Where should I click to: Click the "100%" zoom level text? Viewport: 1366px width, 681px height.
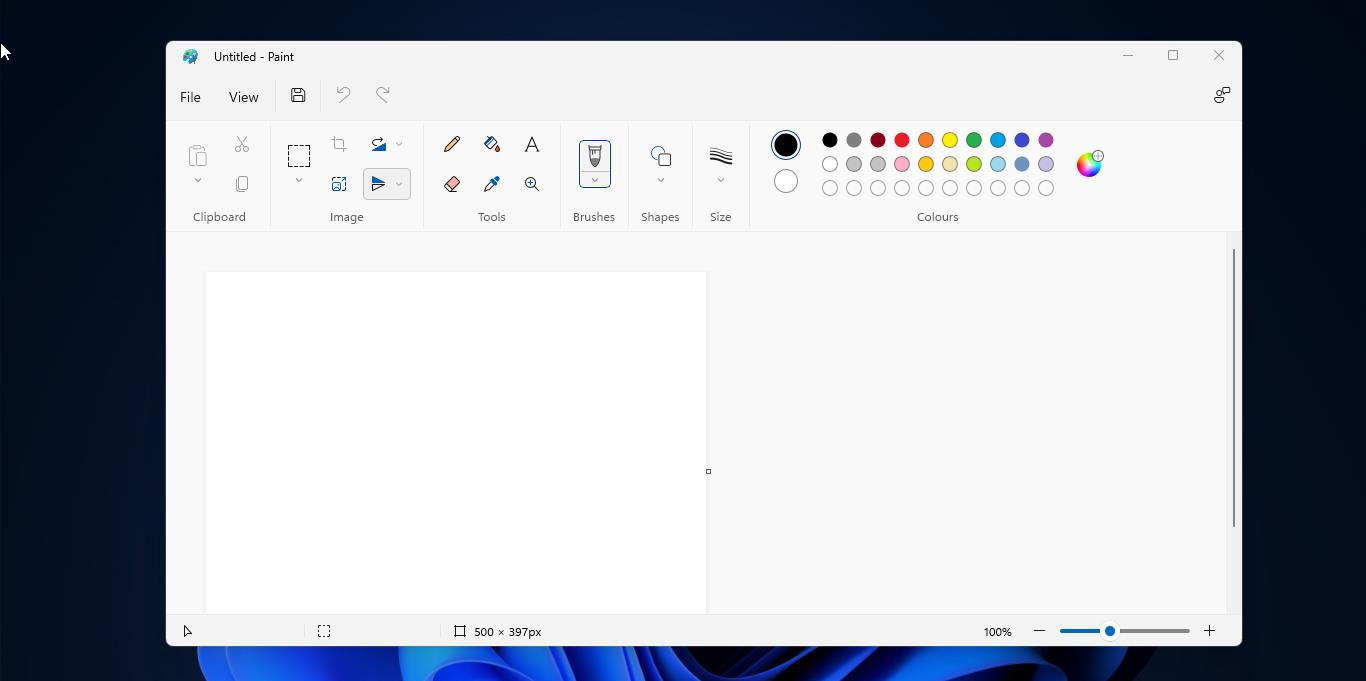[997, 632]
